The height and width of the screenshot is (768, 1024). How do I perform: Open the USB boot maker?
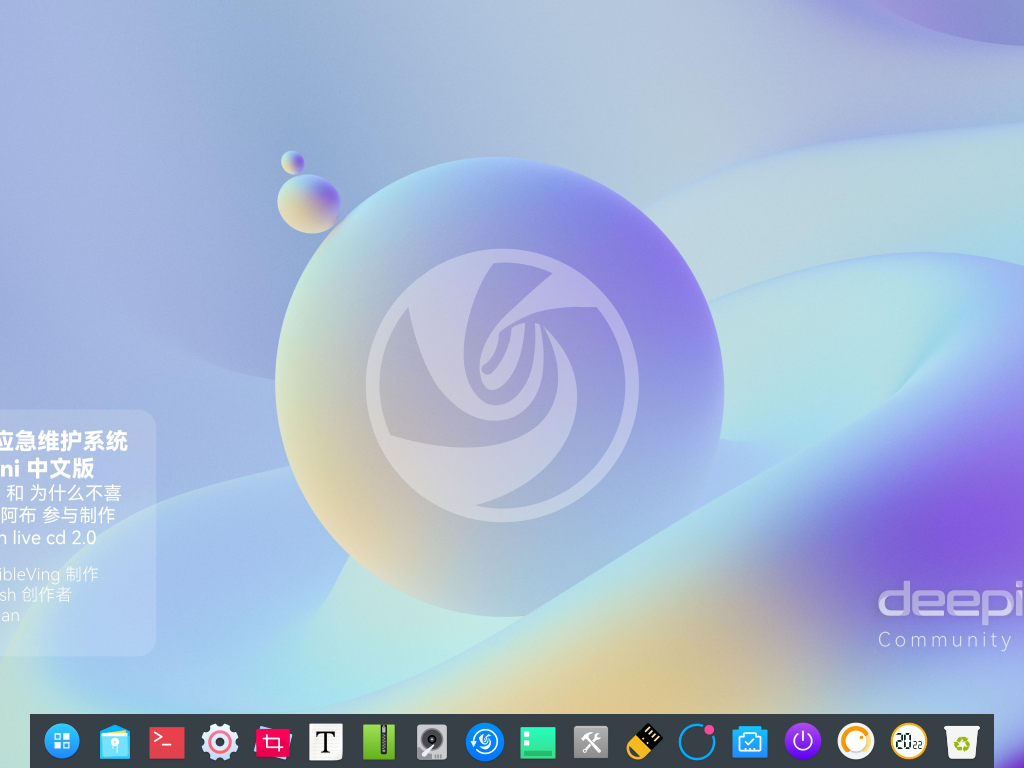(x=644, y=742)
